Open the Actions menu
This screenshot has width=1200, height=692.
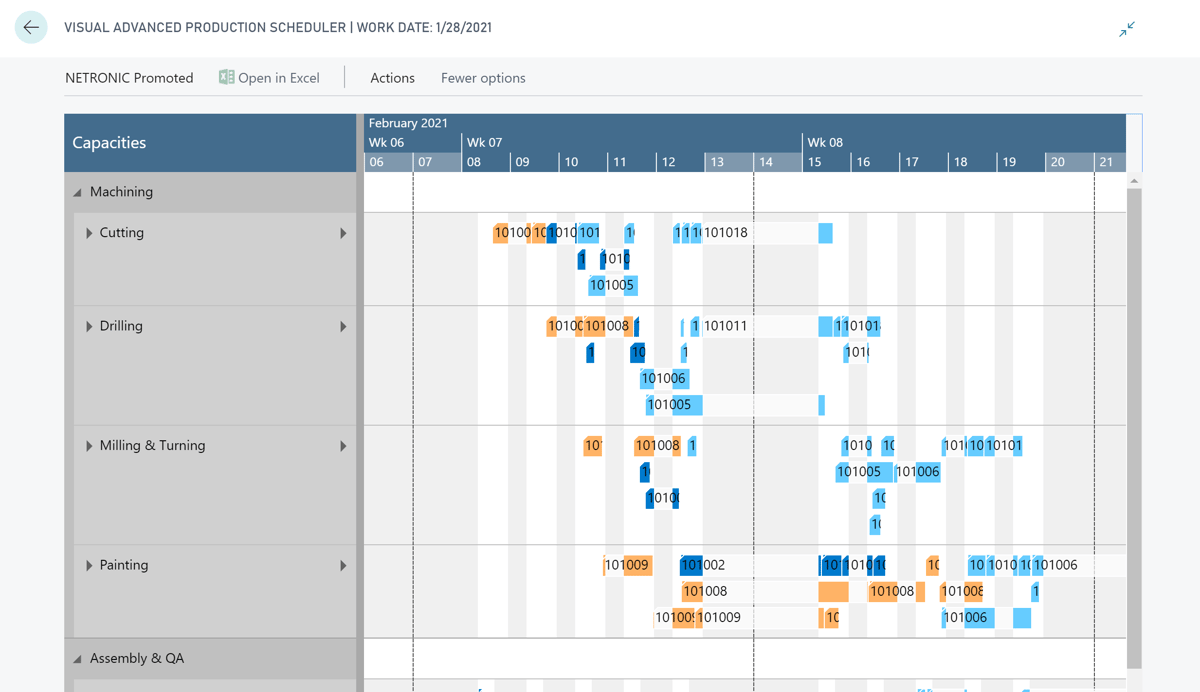pyautogui.click(x=392, y=78)
